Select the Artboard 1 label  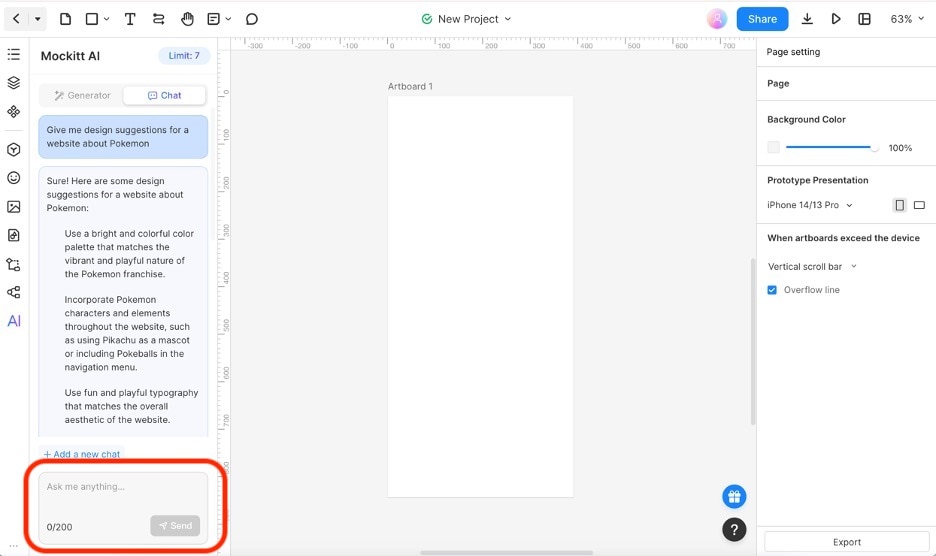pyautogui.click(x=410, y=87)
